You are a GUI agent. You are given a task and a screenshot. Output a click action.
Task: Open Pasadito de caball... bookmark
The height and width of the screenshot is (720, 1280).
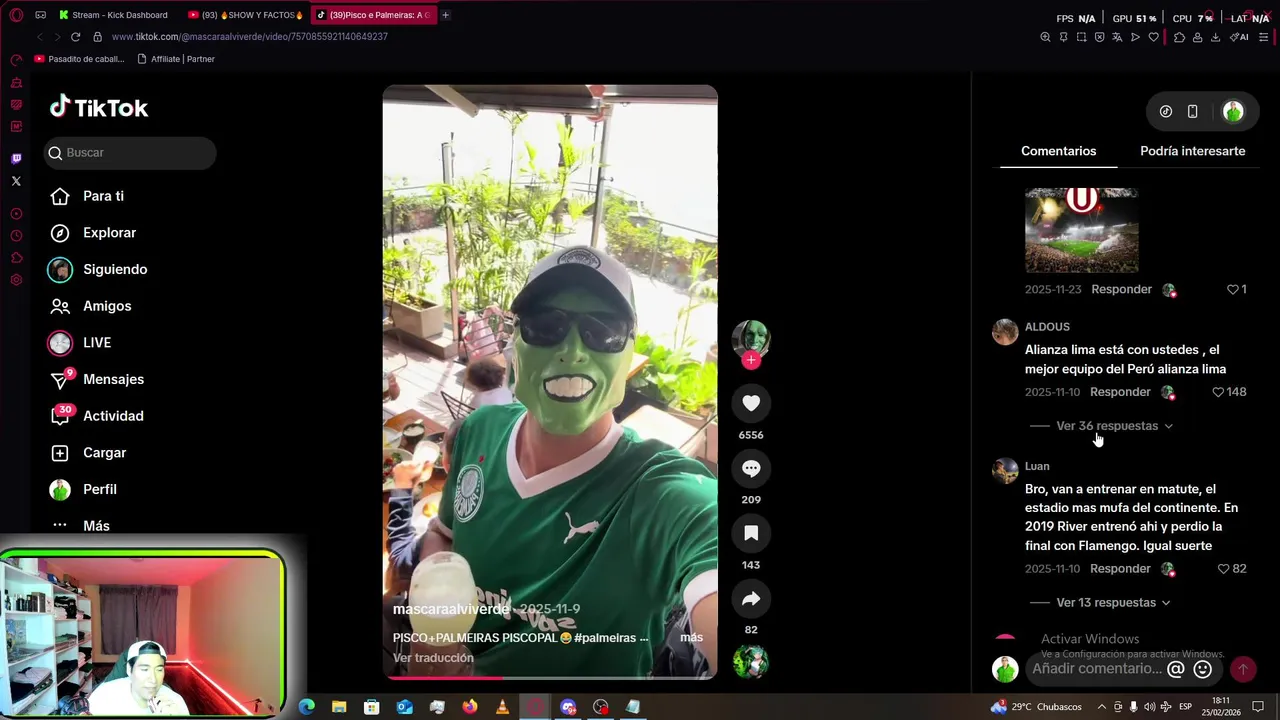tap(80, 59)
